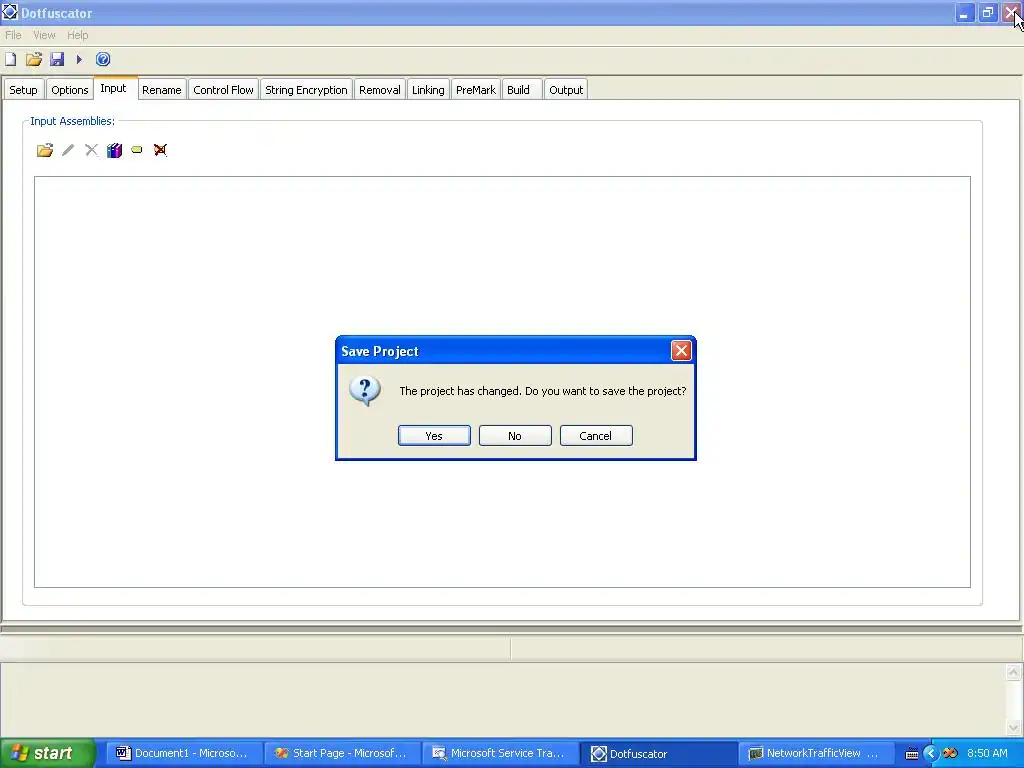Screen dimensions: 1024x768
Task: Click the butterfly icon in system tray
Action: [x=950, y=753]
